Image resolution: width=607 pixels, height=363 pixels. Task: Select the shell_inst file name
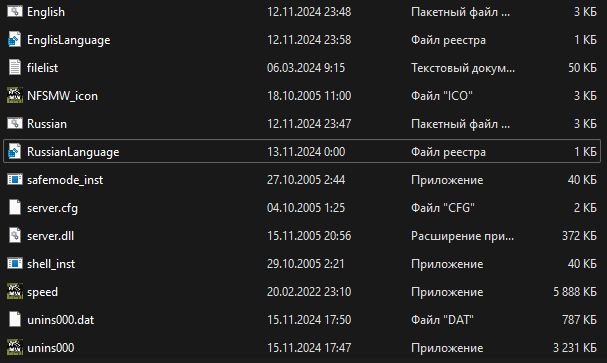pos(51,264)
